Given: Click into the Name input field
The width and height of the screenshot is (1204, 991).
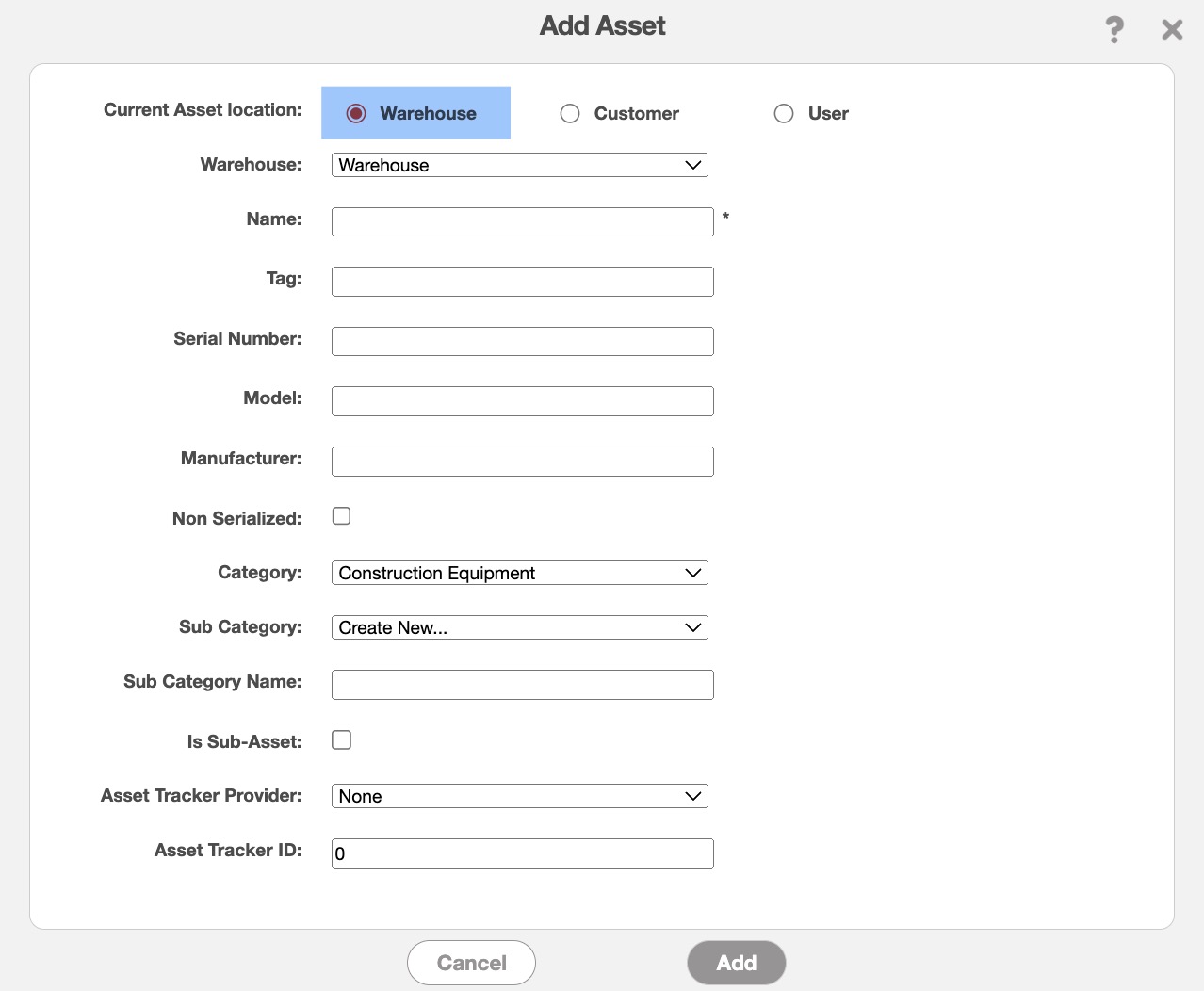Looking at the screenshot, I should pos(522,222).
